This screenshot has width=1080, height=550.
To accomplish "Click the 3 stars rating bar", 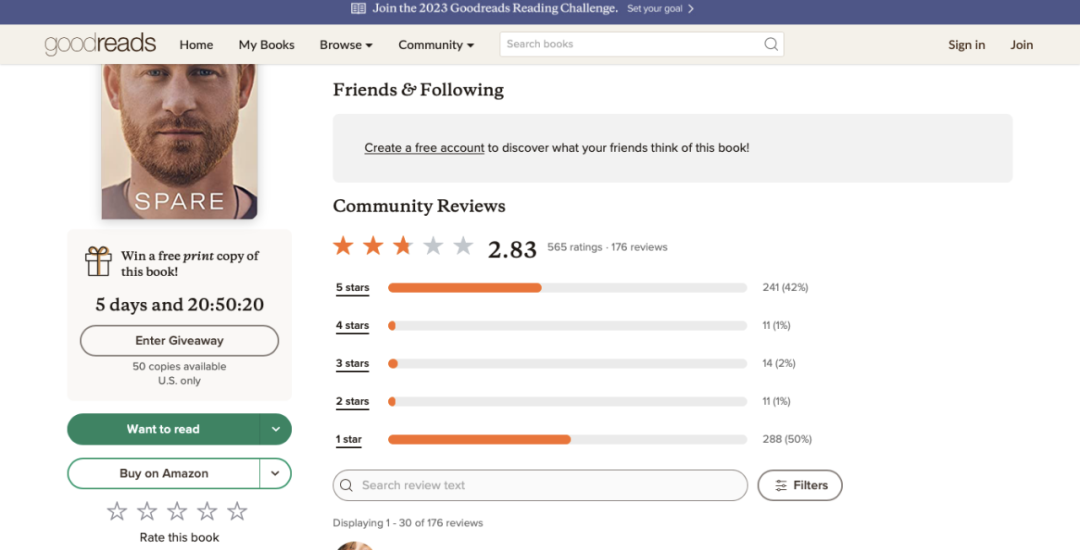I will 568,363.
